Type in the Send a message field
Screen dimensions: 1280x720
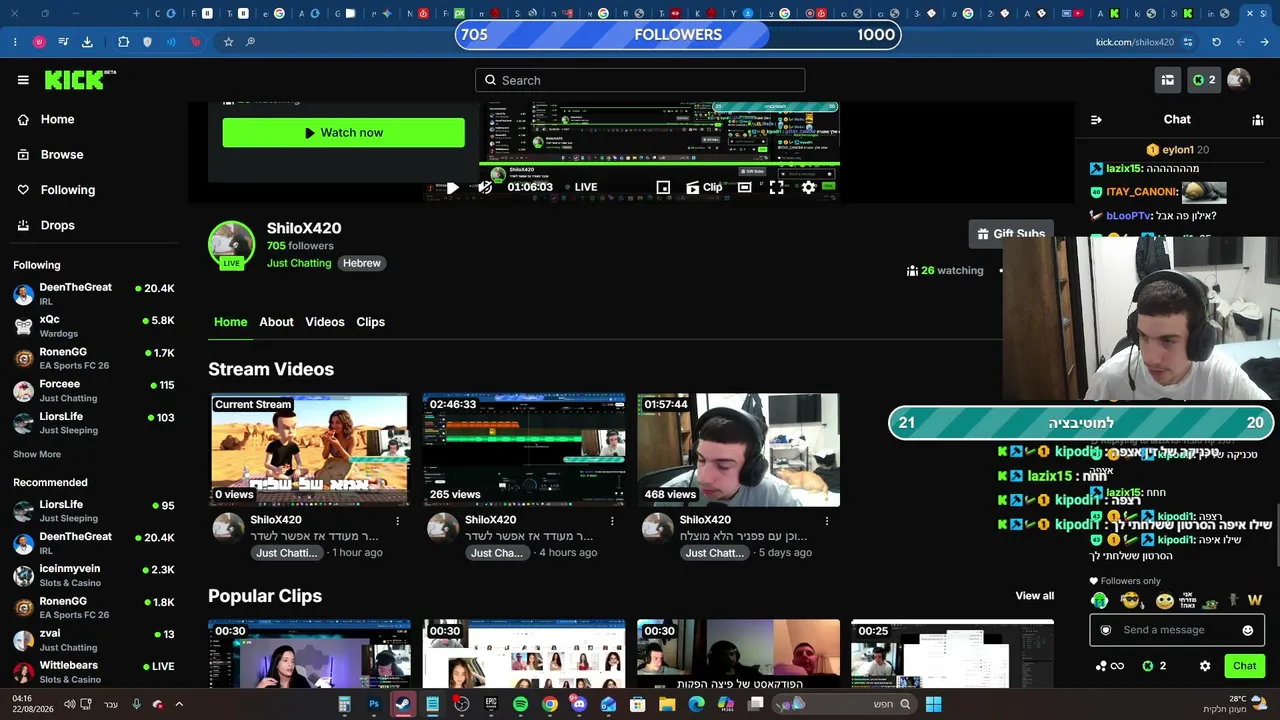1177,630
